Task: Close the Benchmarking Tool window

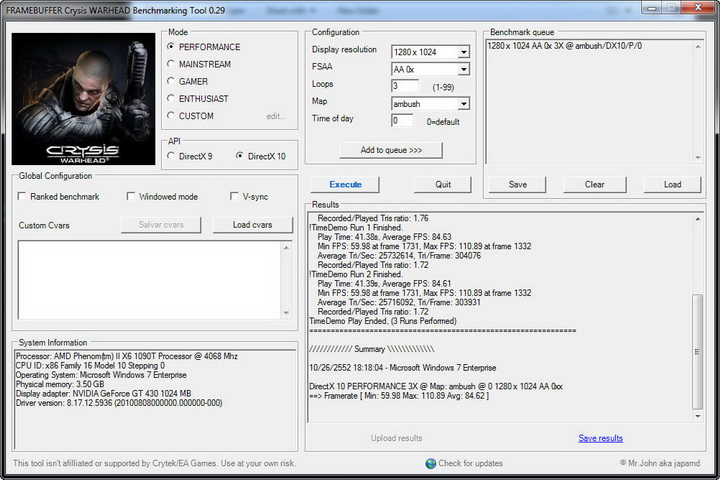Action: (698, 8)
